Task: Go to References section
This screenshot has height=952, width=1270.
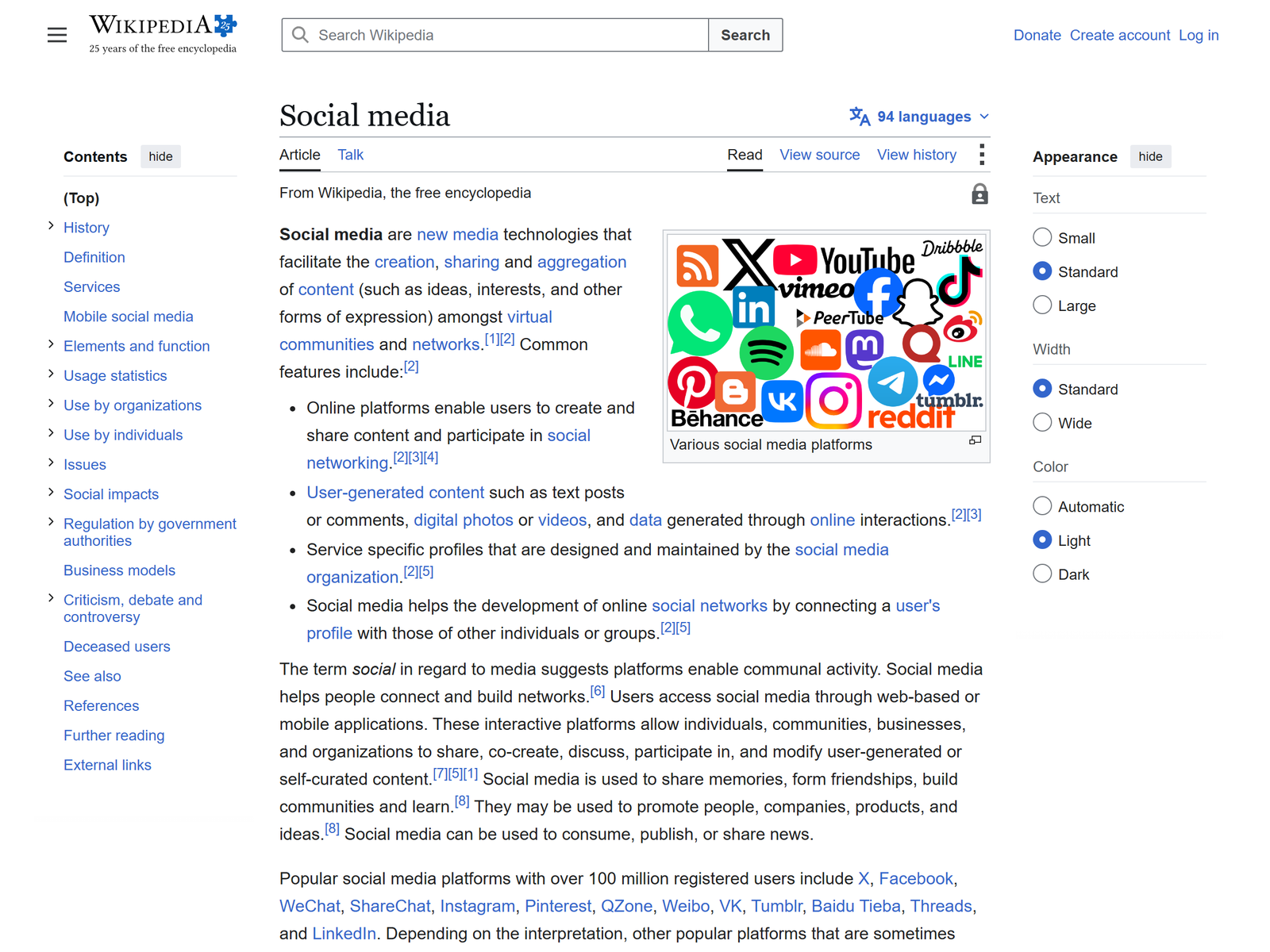Action: click(x=102, y=706)
